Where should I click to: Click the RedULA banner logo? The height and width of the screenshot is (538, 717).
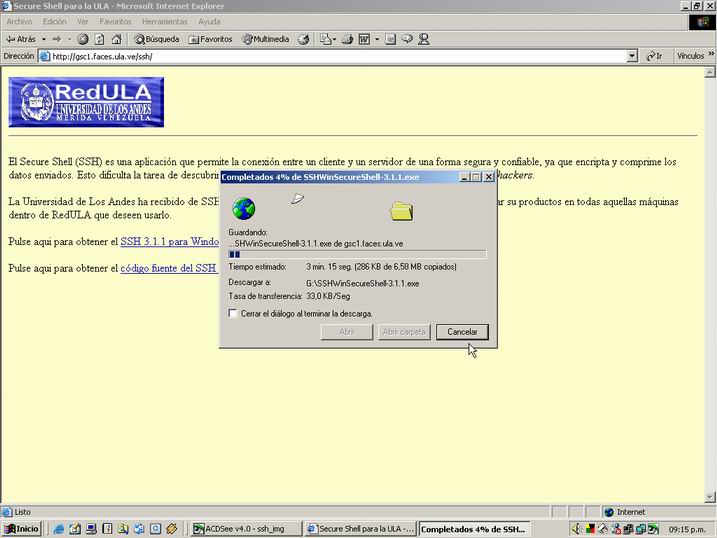coord(86,102)
